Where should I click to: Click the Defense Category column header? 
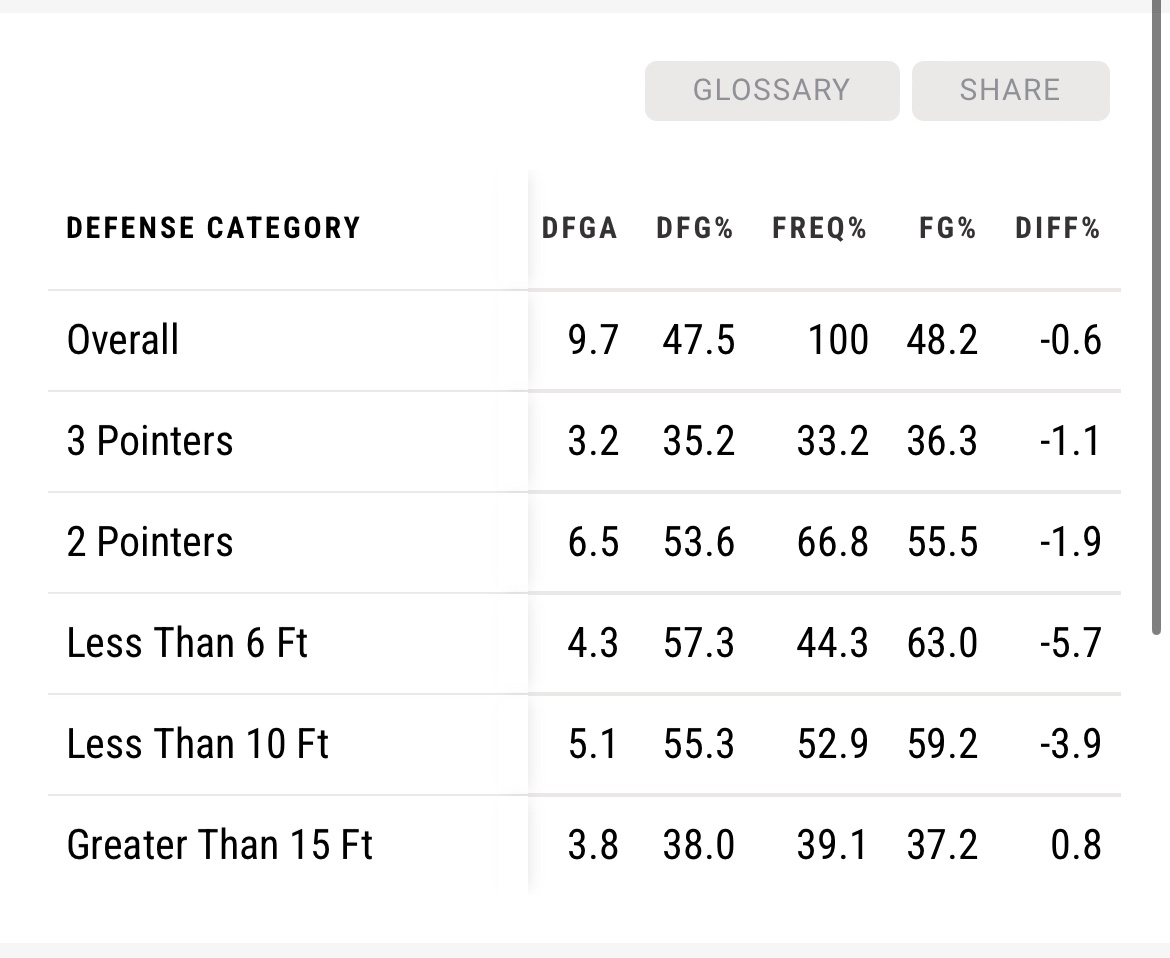point(213,228)
